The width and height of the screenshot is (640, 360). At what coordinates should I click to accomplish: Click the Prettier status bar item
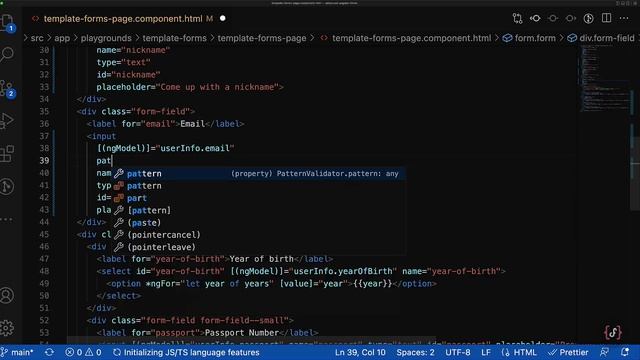568,352
